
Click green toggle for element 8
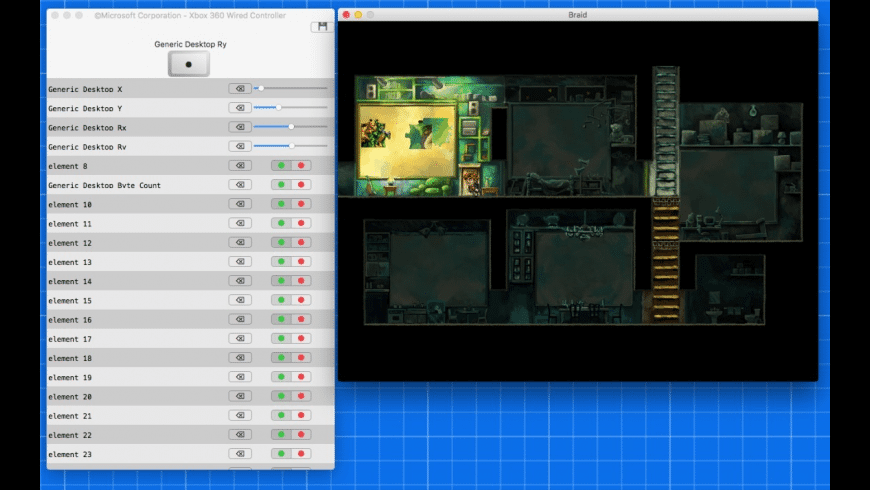point(281,166)
